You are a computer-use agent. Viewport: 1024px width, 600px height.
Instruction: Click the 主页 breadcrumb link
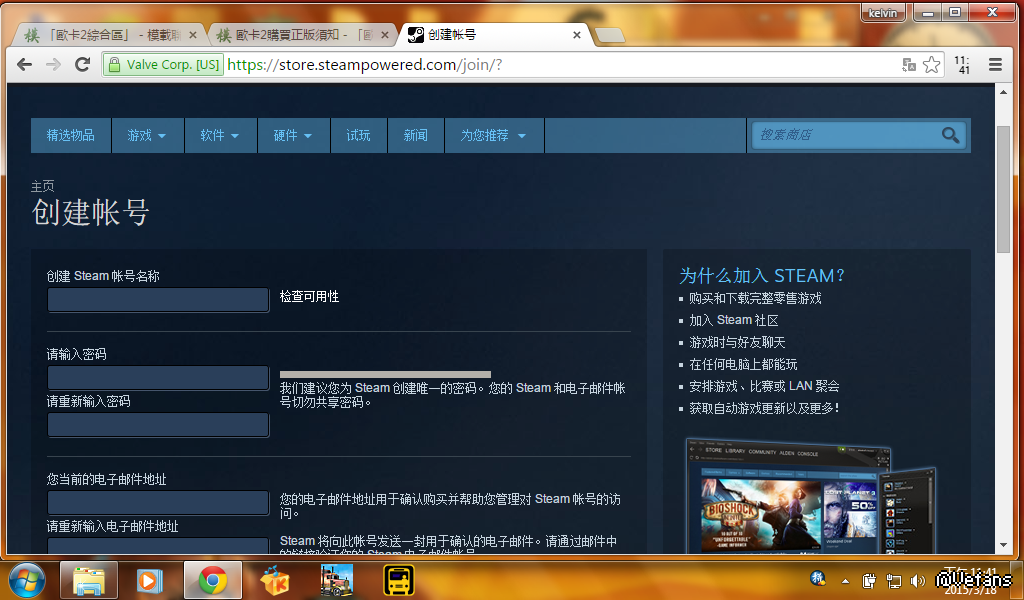point(42,186)
